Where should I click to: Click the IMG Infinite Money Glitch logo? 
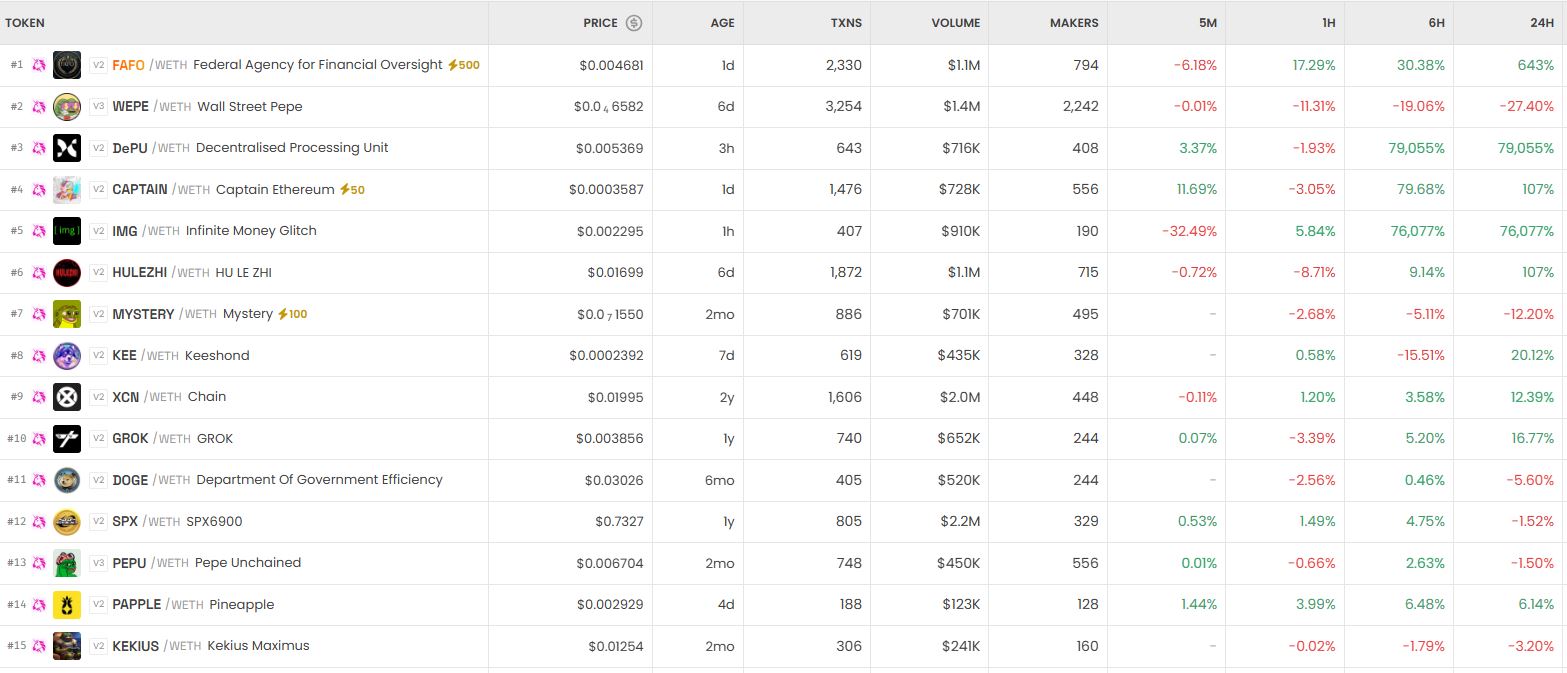(x=67, y=231)
